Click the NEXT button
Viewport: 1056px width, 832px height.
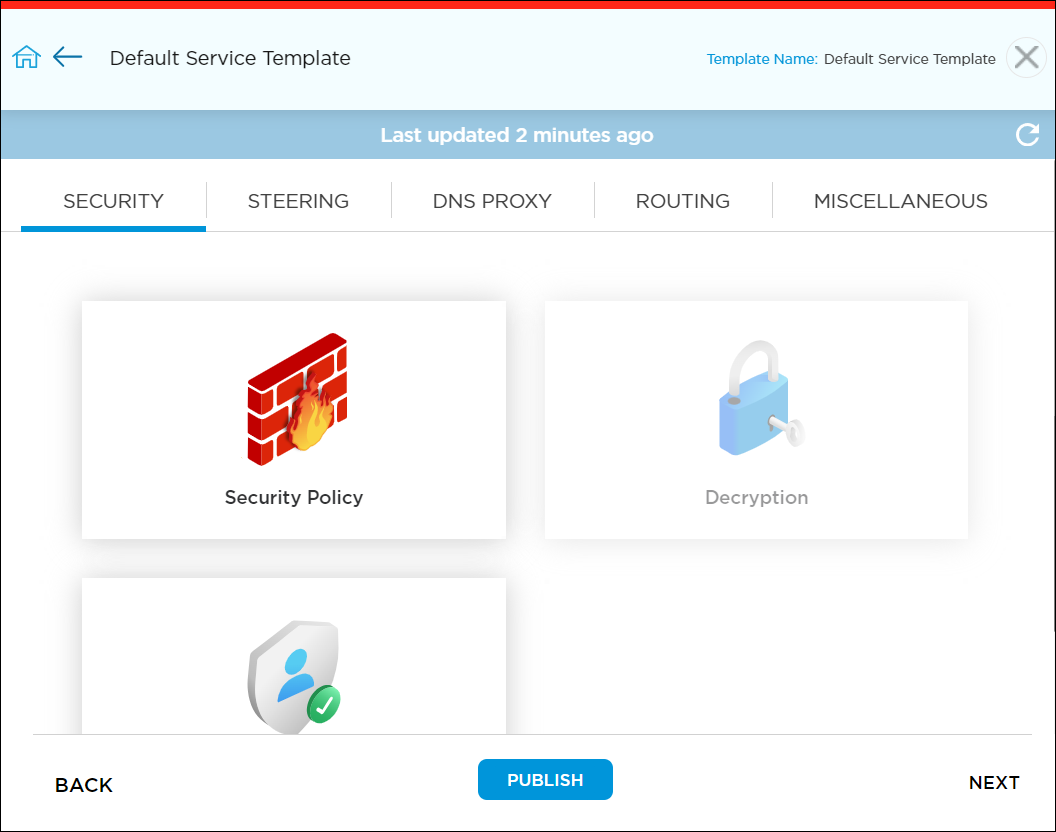(x=994, y=783)
